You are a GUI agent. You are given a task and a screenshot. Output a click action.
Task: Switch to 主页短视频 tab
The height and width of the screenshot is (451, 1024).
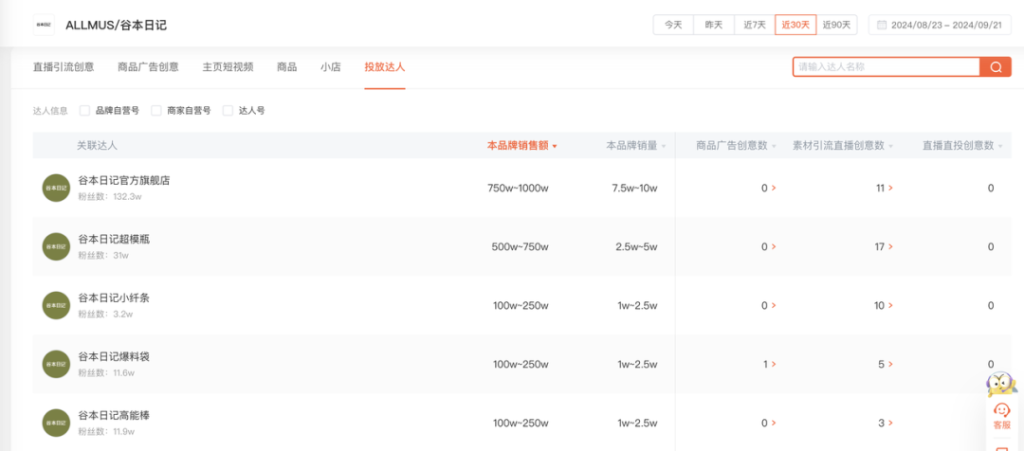(x=228, y=67)
